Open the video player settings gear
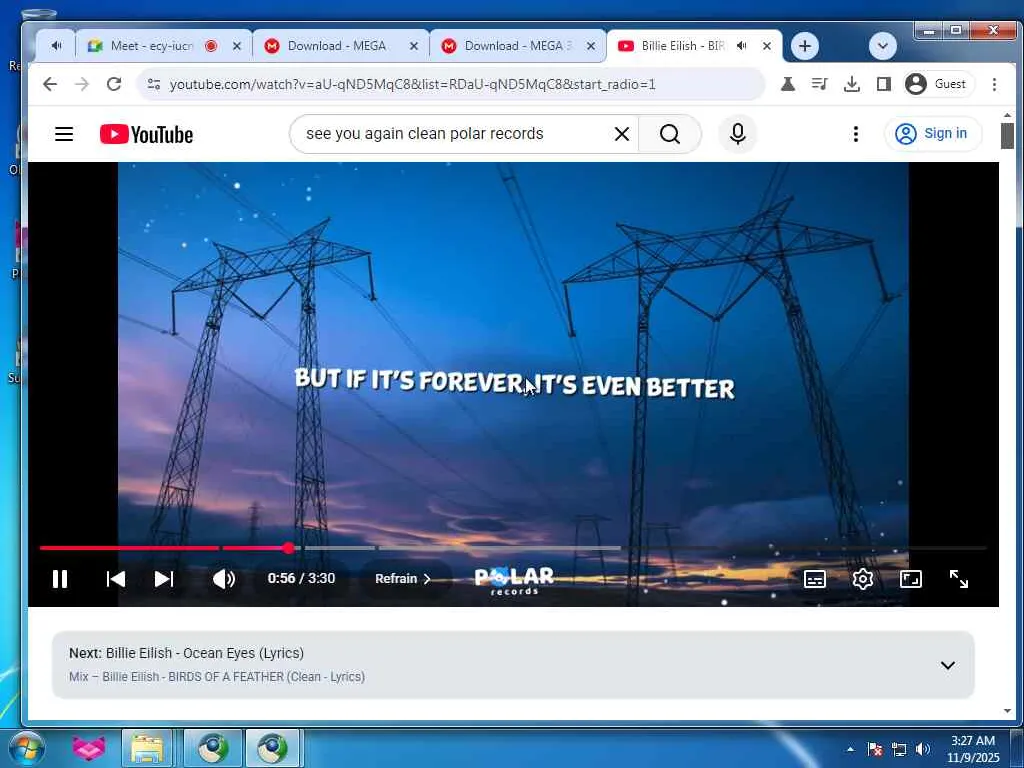The image size is (1024, 768). click(x=863, y=579)
